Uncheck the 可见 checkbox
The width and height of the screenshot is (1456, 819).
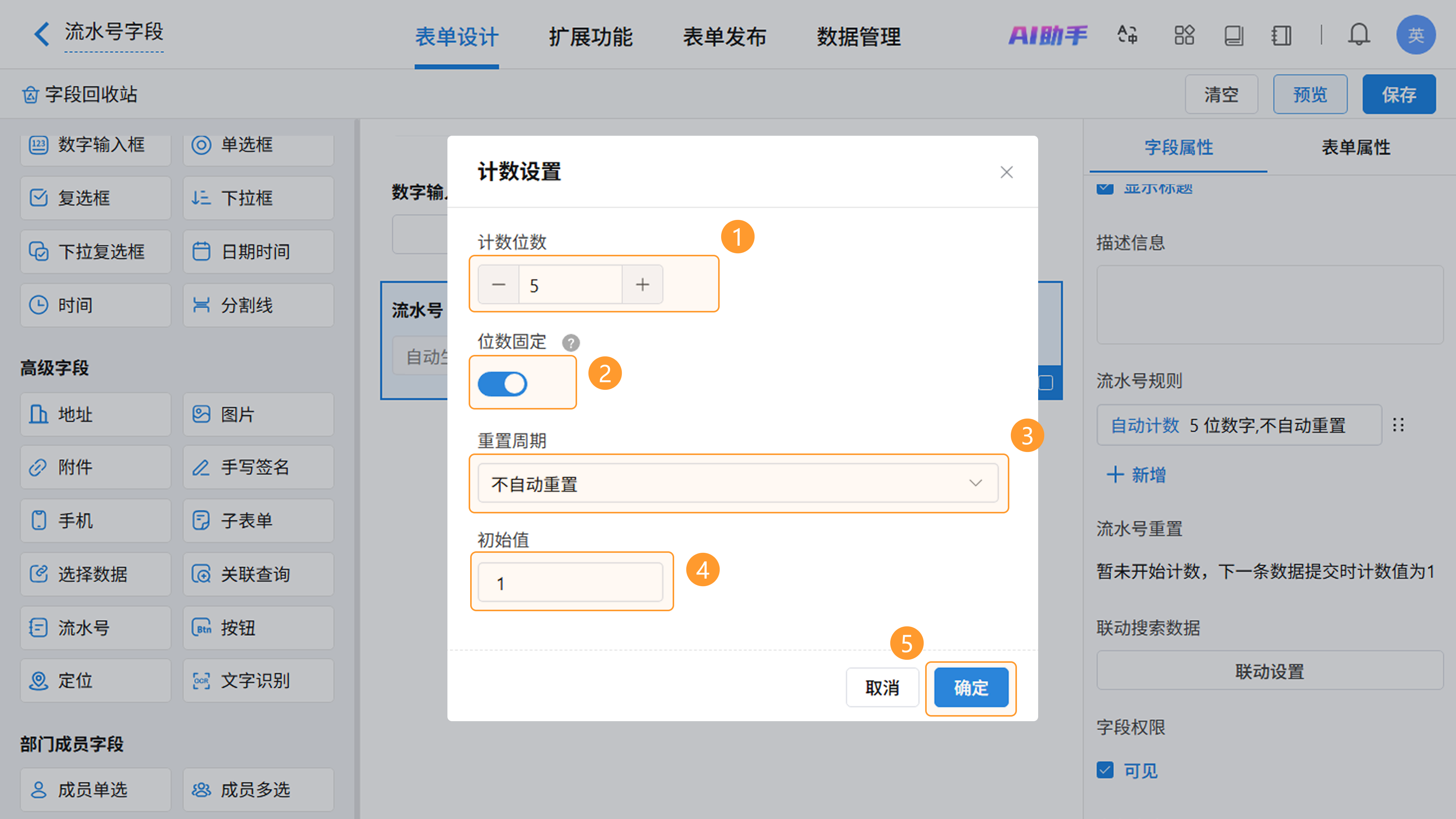(x=1105, y=770)
